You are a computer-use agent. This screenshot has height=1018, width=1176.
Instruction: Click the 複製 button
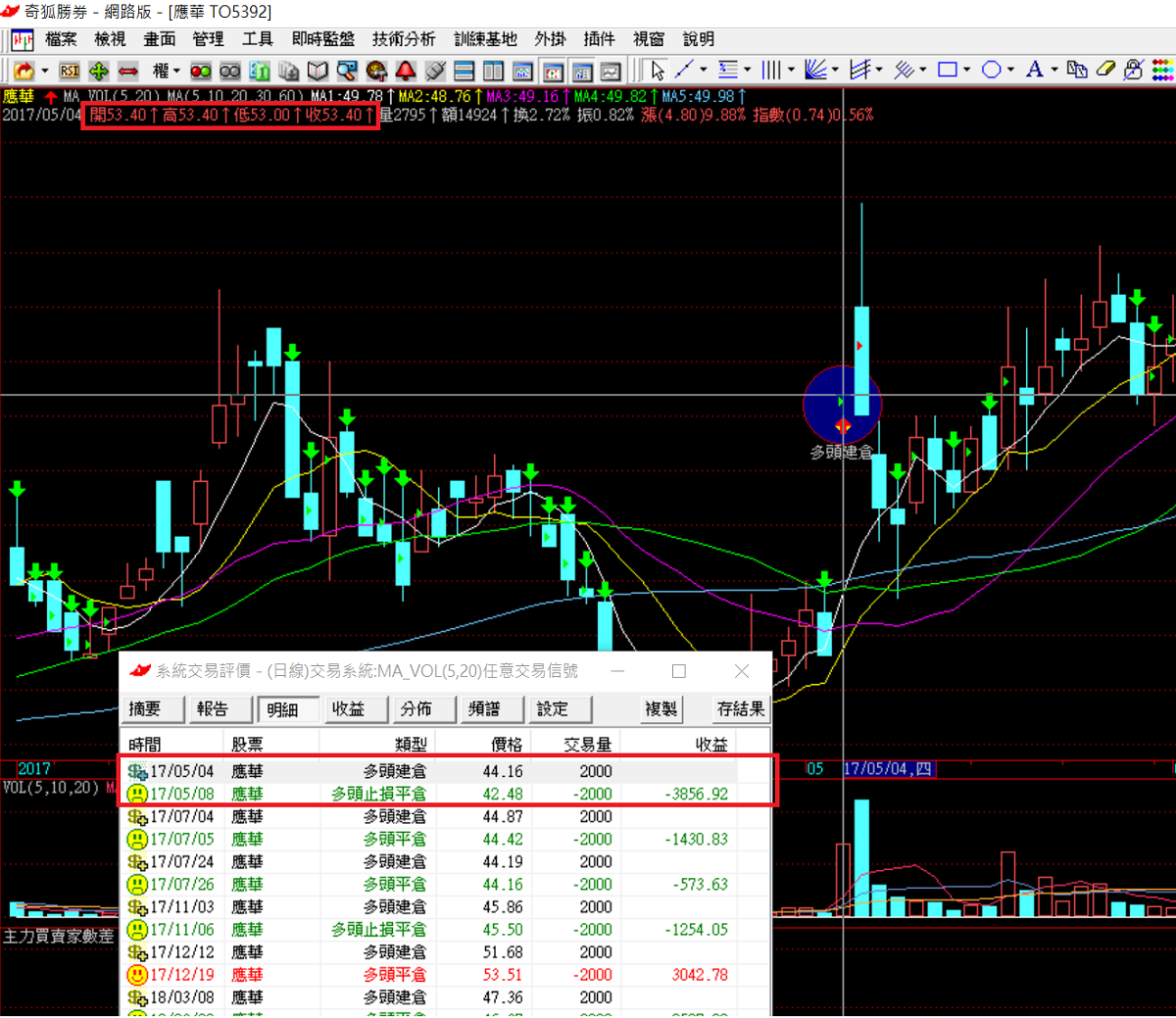tap(661, 708)
